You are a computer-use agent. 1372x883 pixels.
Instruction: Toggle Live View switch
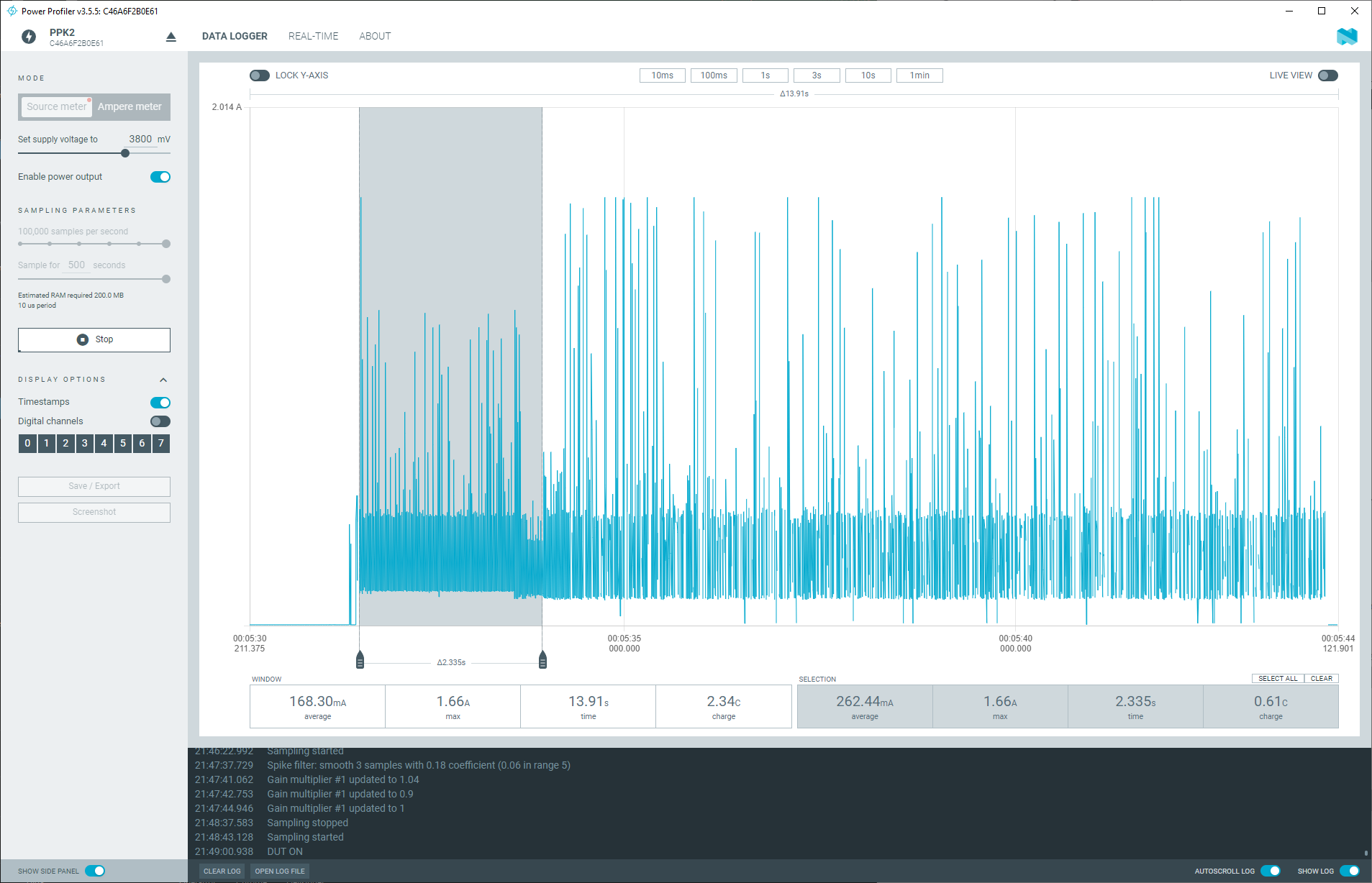1328,76
